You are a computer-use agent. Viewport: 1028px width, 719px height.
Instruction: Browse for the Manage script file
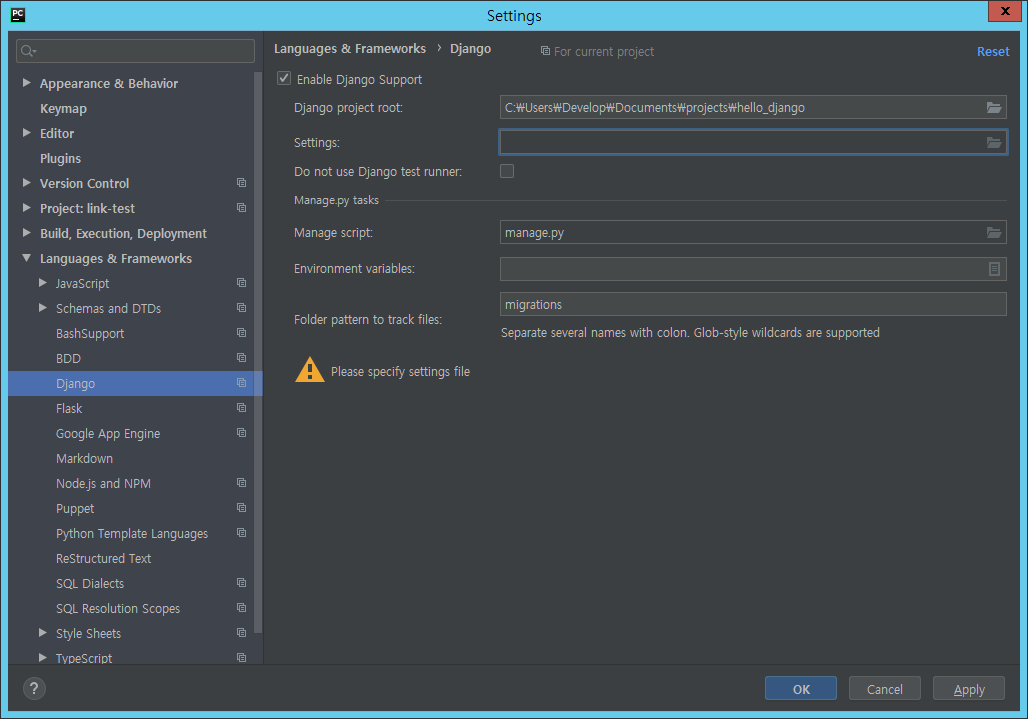[x=994, y=232]
